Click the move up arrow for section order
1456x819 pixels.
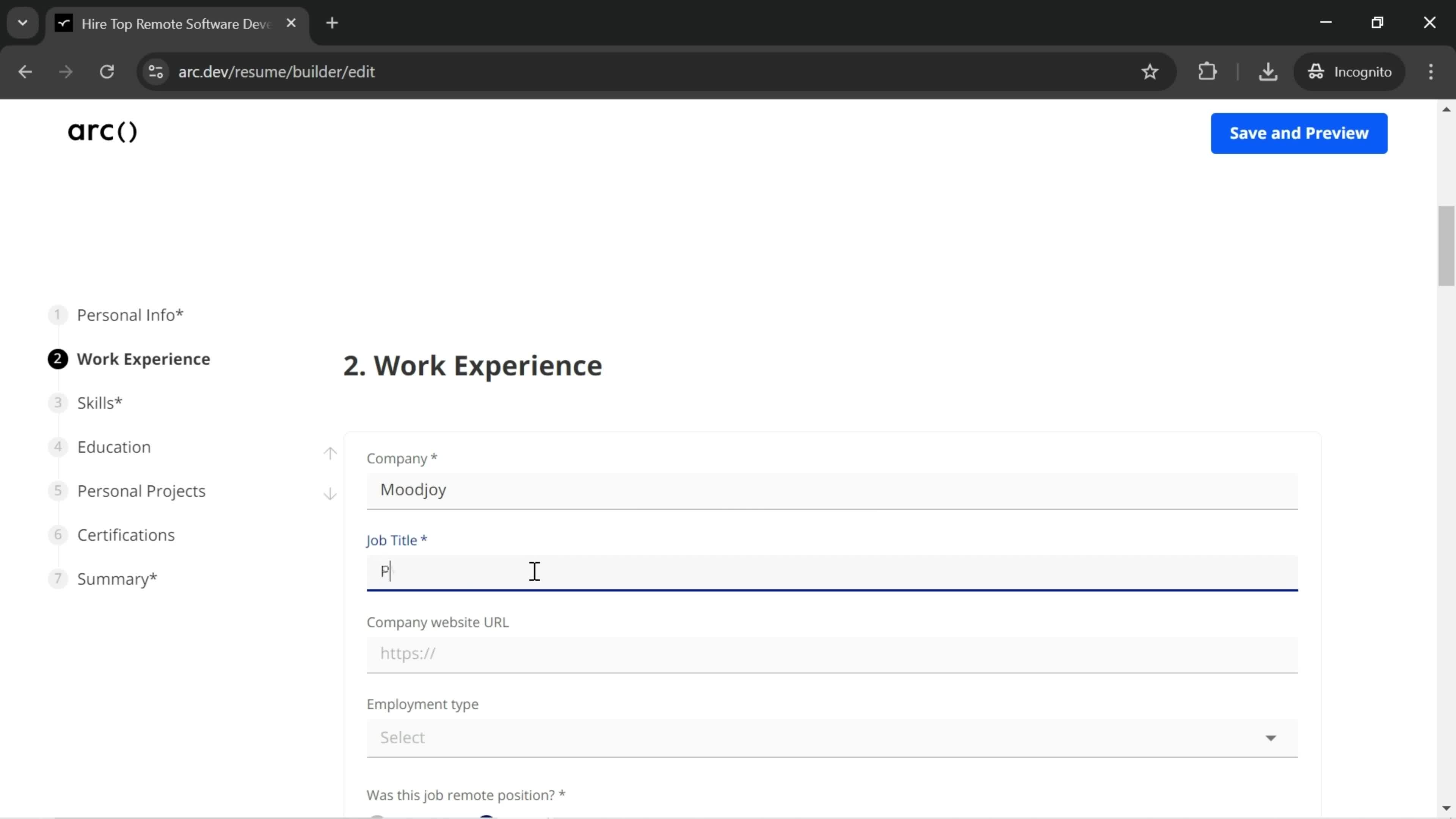coord(330,454)
